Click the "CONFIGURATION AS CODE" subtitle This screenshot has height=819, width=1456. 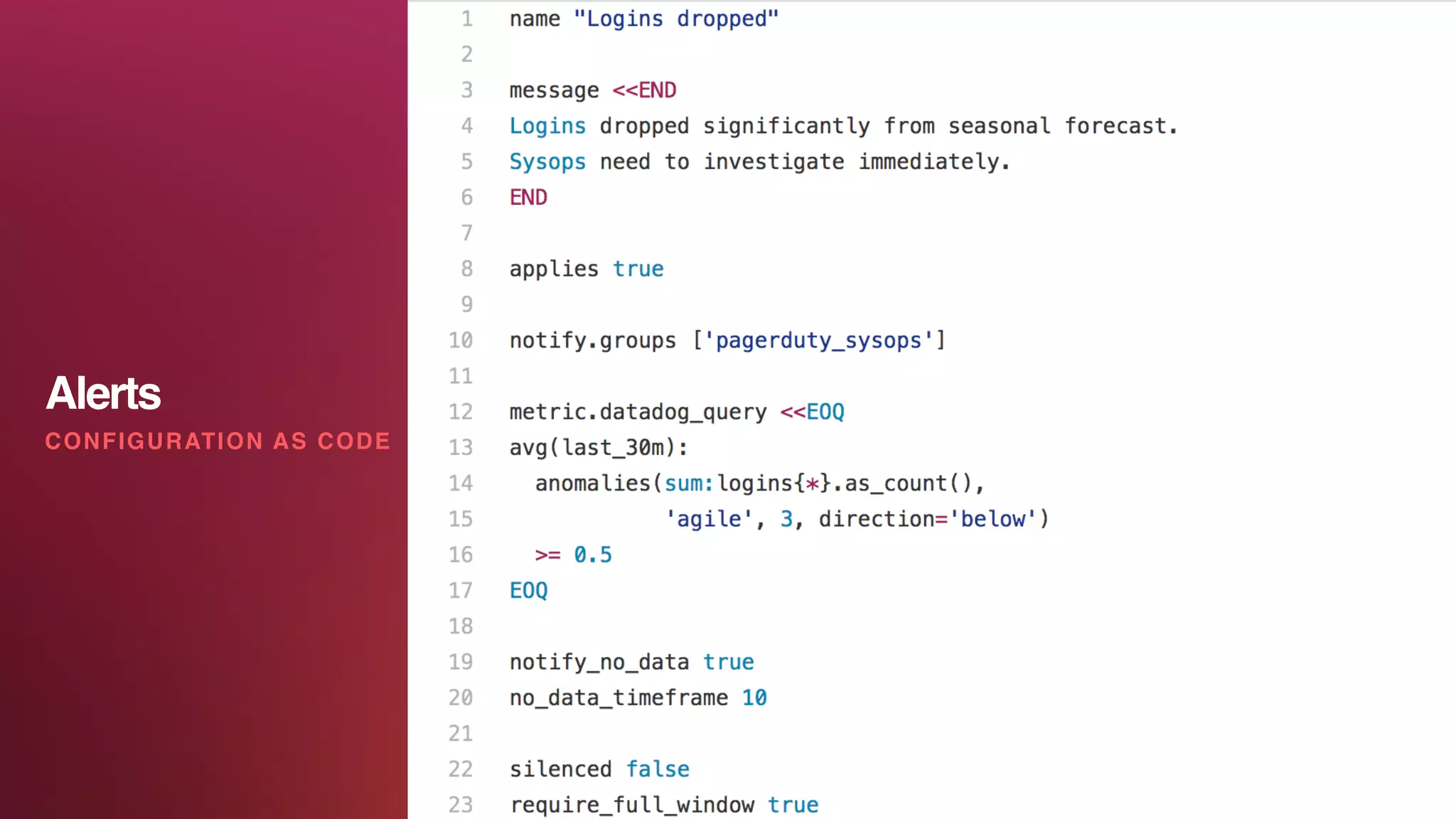click(x=218, y=441)
